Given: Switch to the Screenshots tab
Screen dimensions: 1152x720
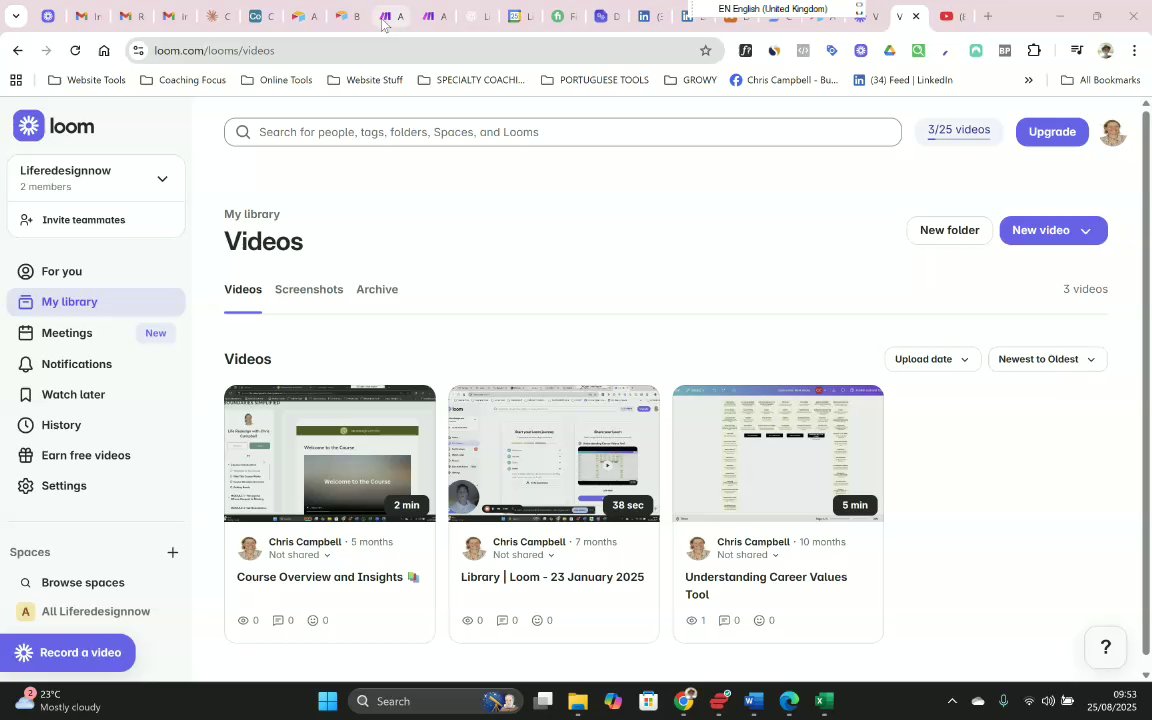Looking at the screenshot, I should coord(309,289).
